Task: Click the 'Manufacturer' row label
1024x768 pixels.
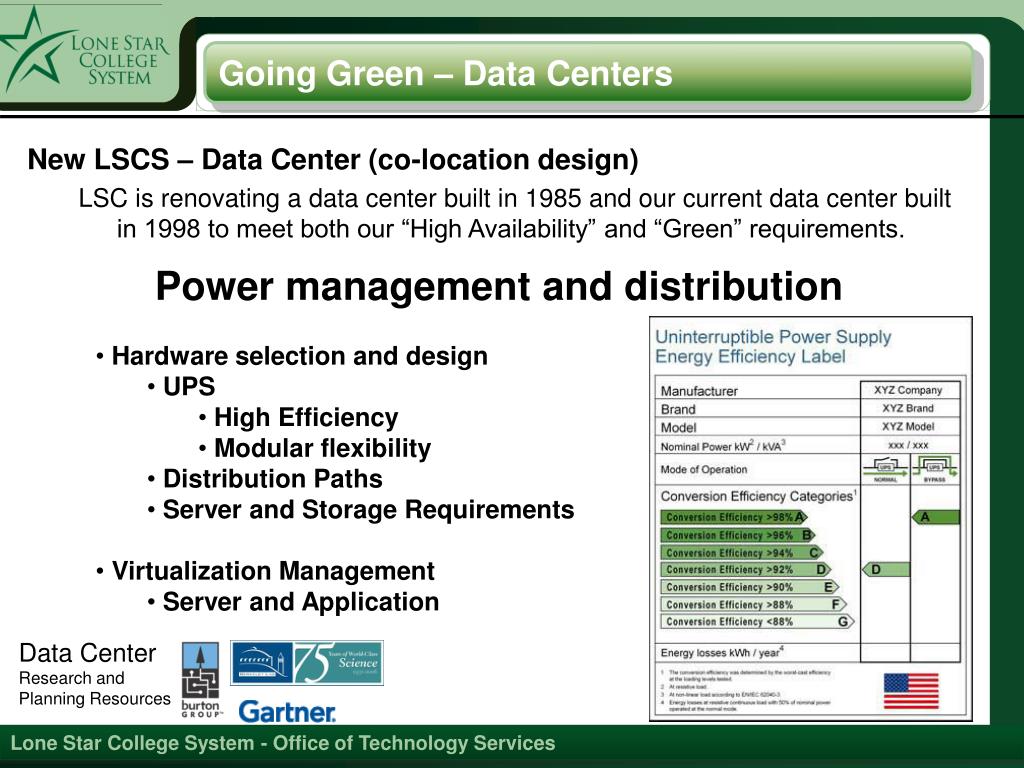Action: point(699,391)
